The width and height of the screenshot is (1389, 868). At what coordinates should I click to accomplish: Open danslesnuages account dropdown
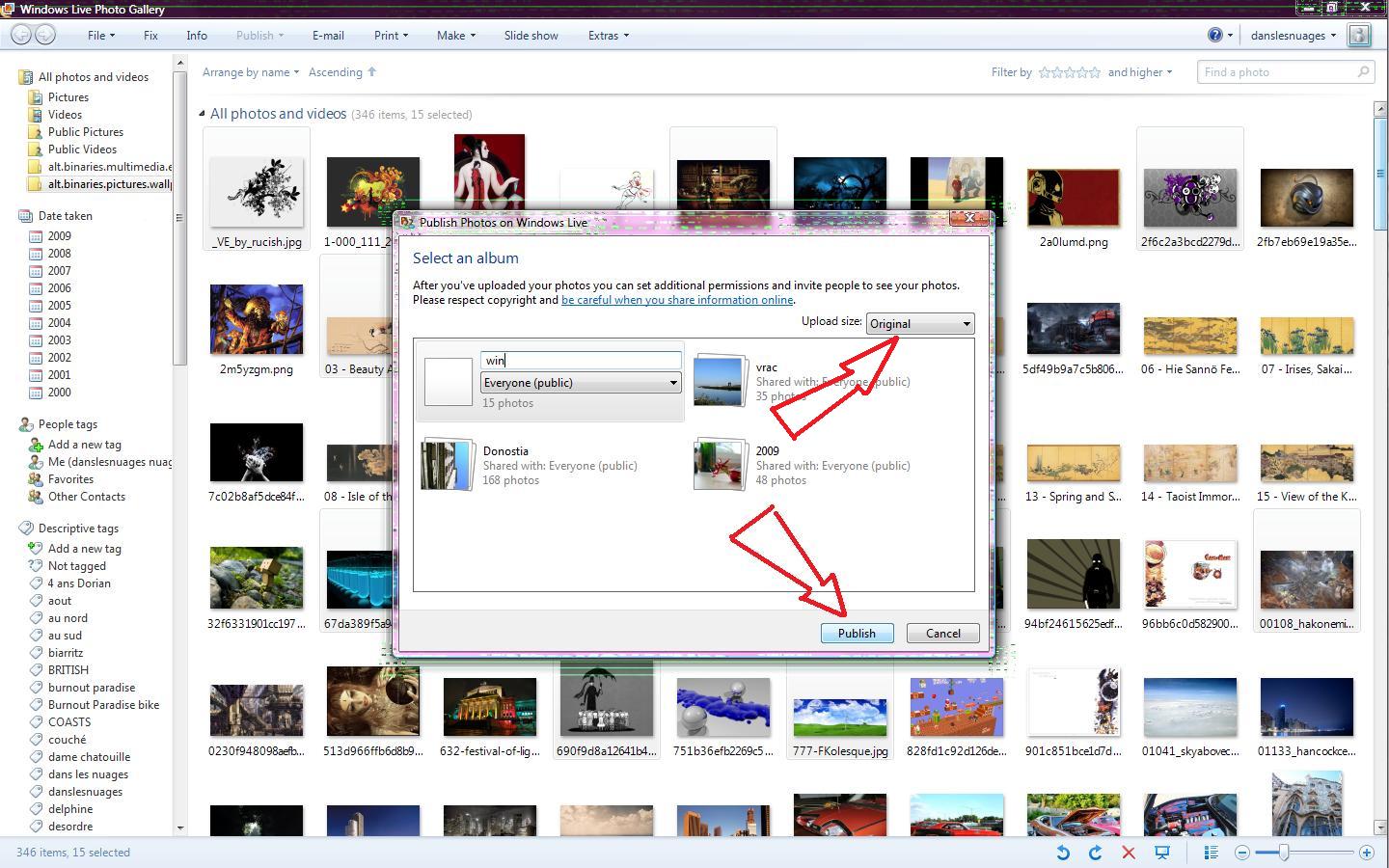tap(1294, 36)
